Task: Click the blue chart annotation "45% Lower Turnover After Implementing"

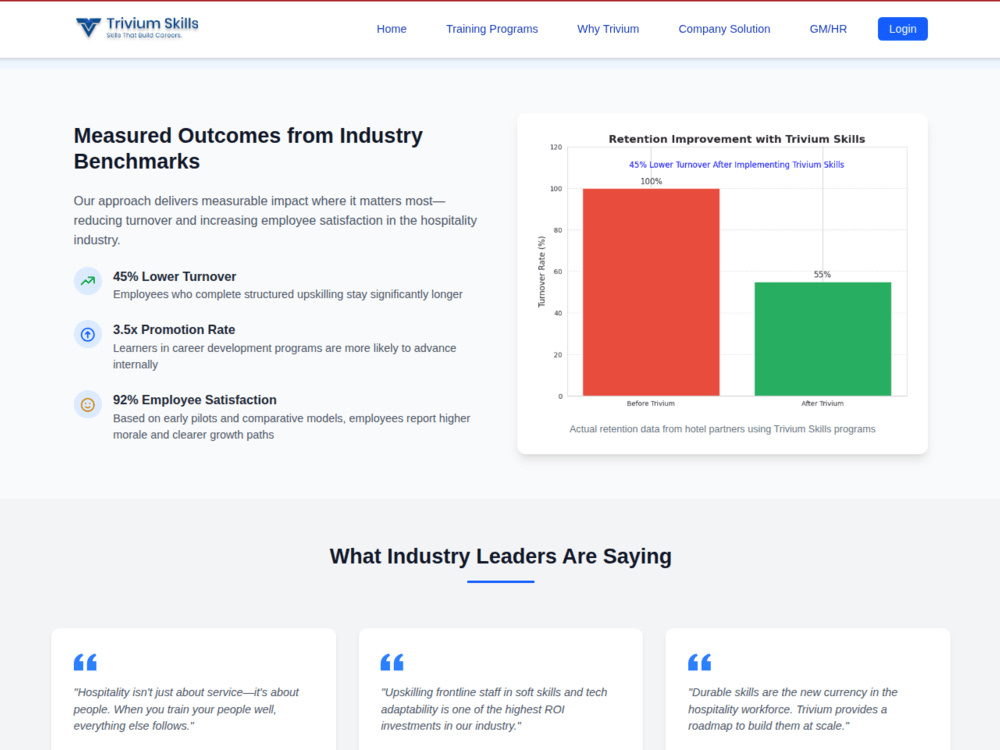Action: 737,165
